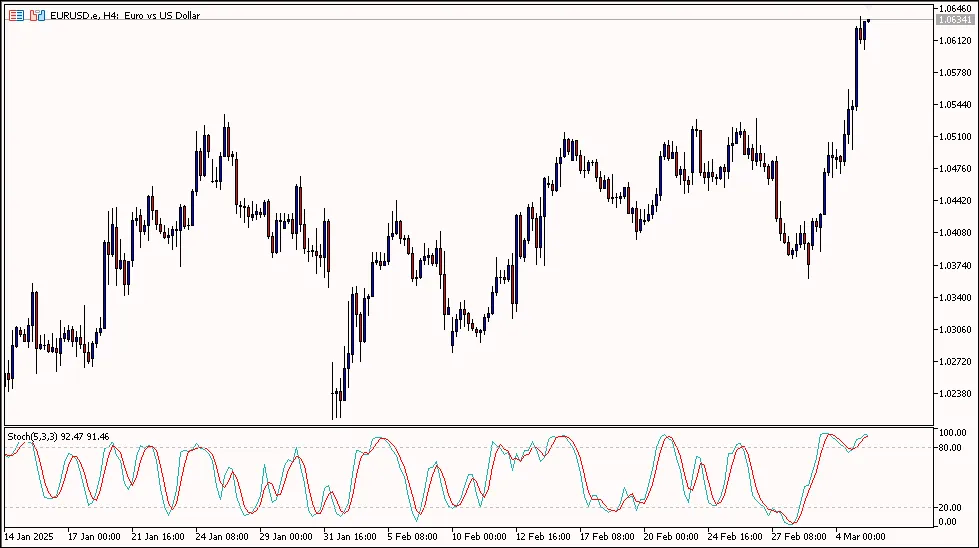Click the 17 Feb 08:00 time label
979x548 pixels.
[607, 536]
